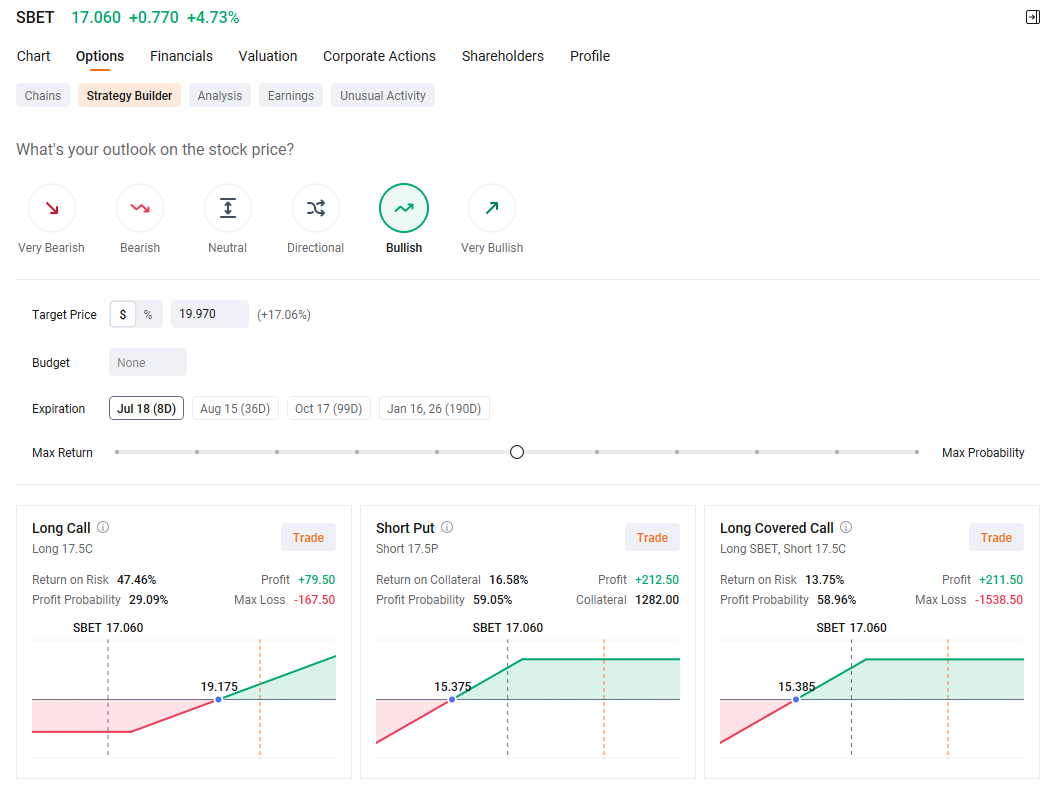1046x787 pixels.
Task: Switch target price unit to dollars
Action: (x=123, y=314)
